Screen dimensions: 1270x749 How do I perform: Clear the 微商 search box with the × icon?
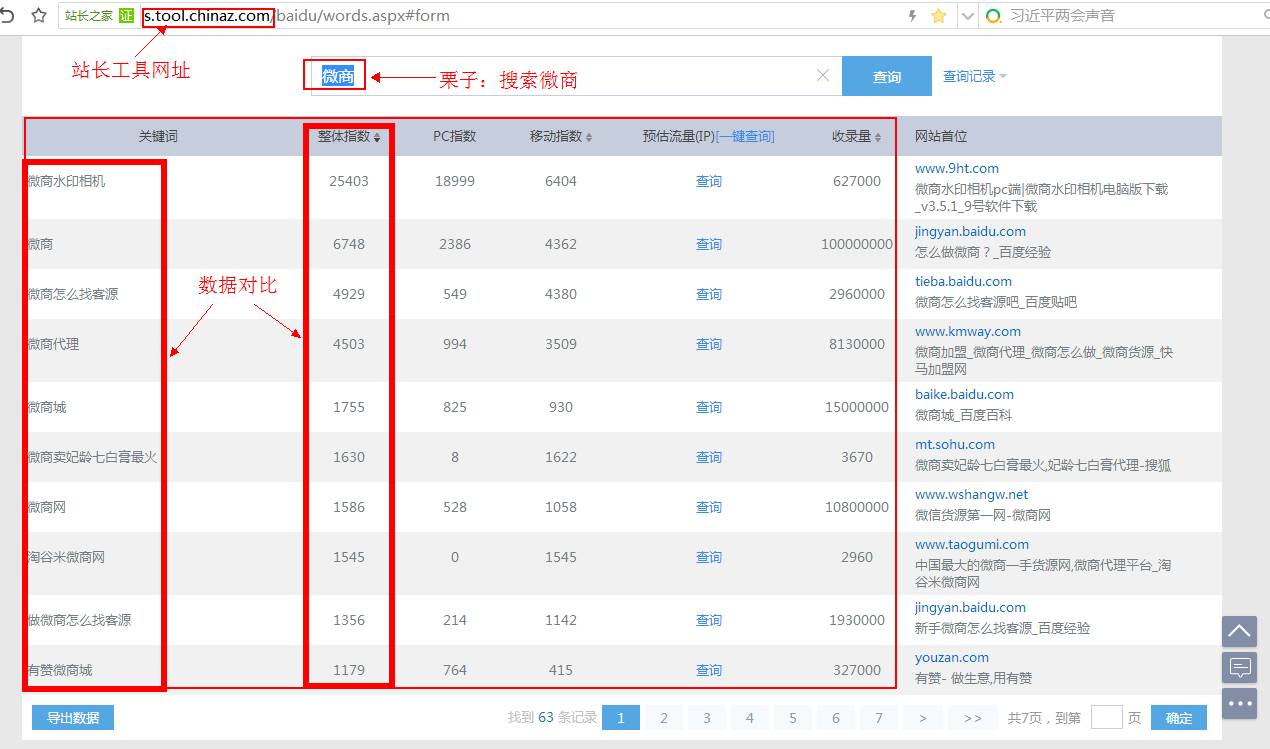(x=822, y=75)
